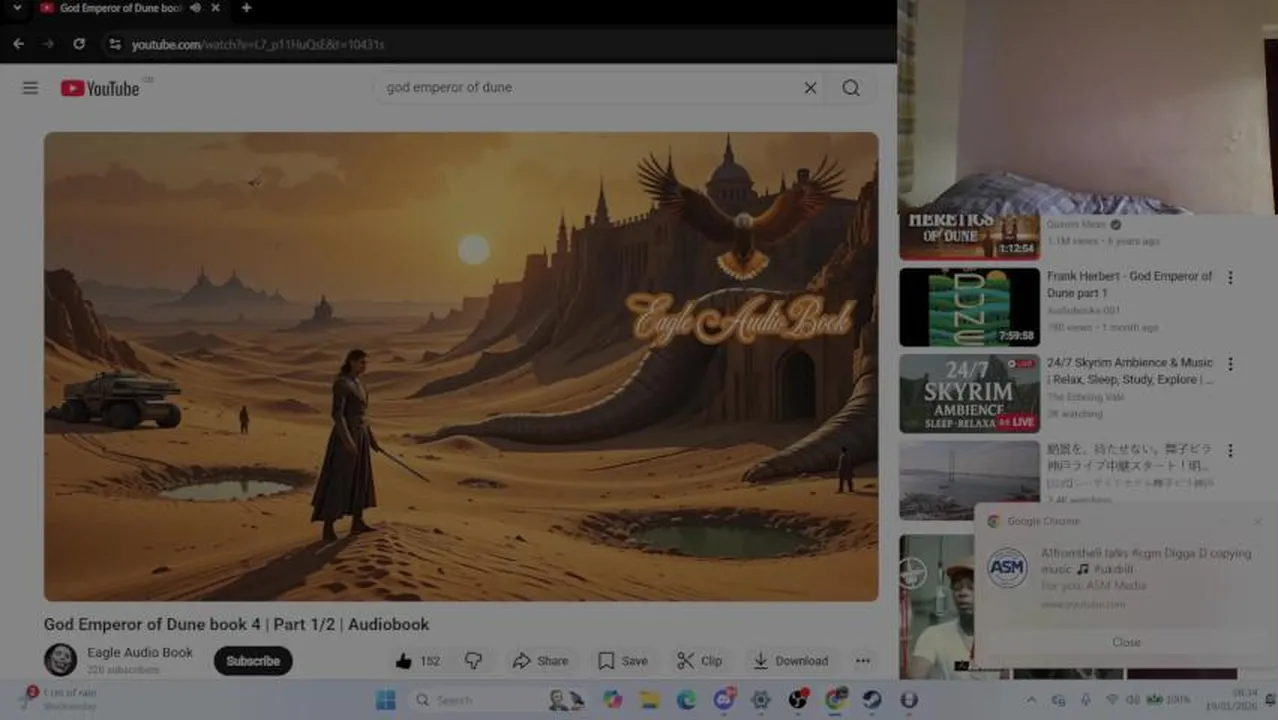Viewport: 1278px width, 720px height.
Task: Click the audiobook video player
Action: click(x=461, y=366)
